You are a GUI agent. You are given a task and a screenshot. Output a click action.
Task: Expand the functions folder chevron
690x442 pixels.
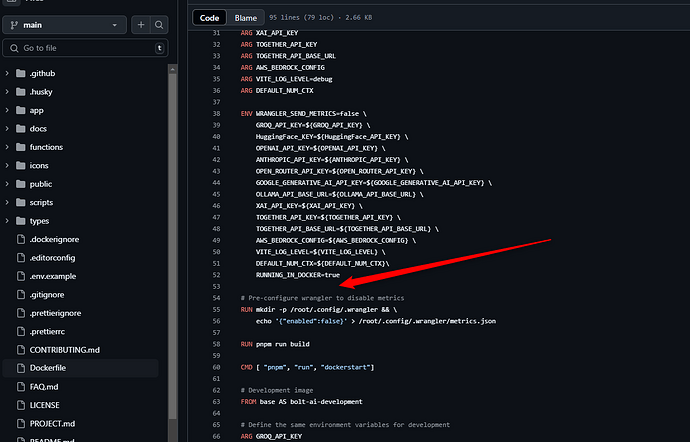coord(7,147)
